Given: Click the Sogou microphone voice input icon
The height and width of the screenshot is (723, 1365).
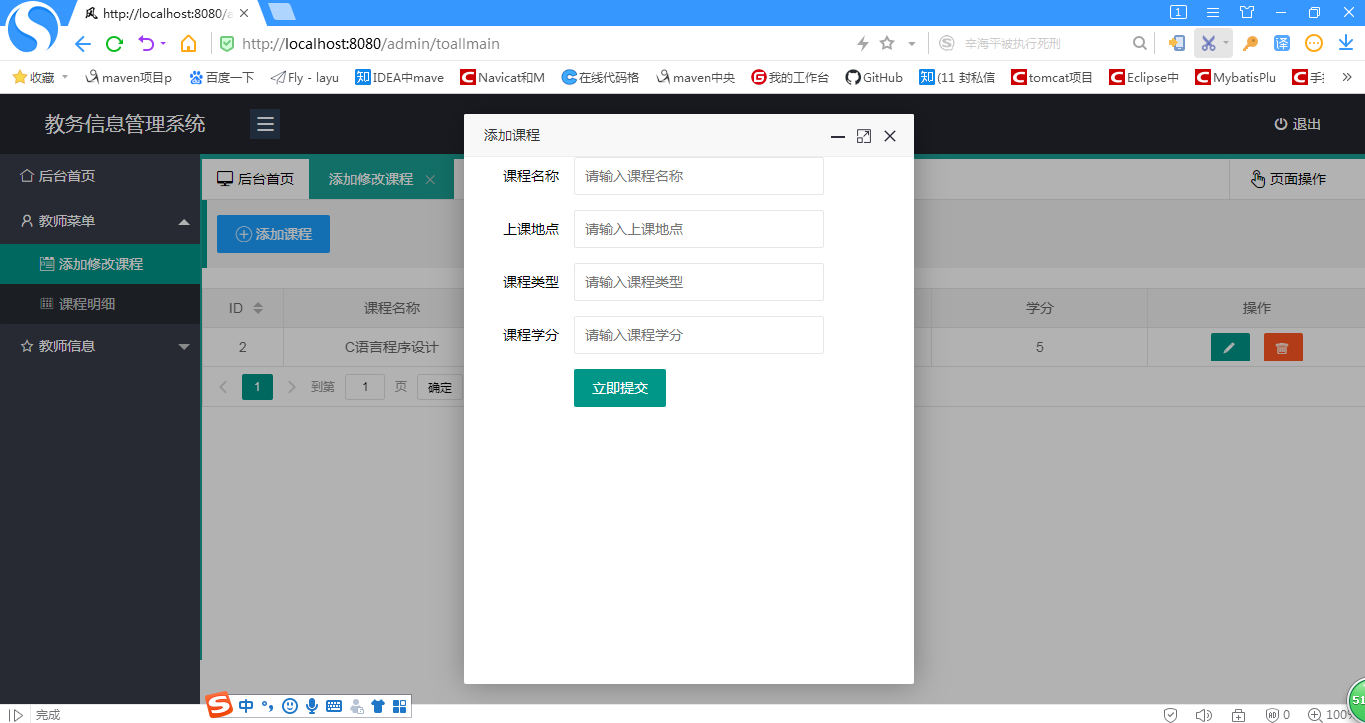Looking at the screenshot, I should [x=312, y=706].
